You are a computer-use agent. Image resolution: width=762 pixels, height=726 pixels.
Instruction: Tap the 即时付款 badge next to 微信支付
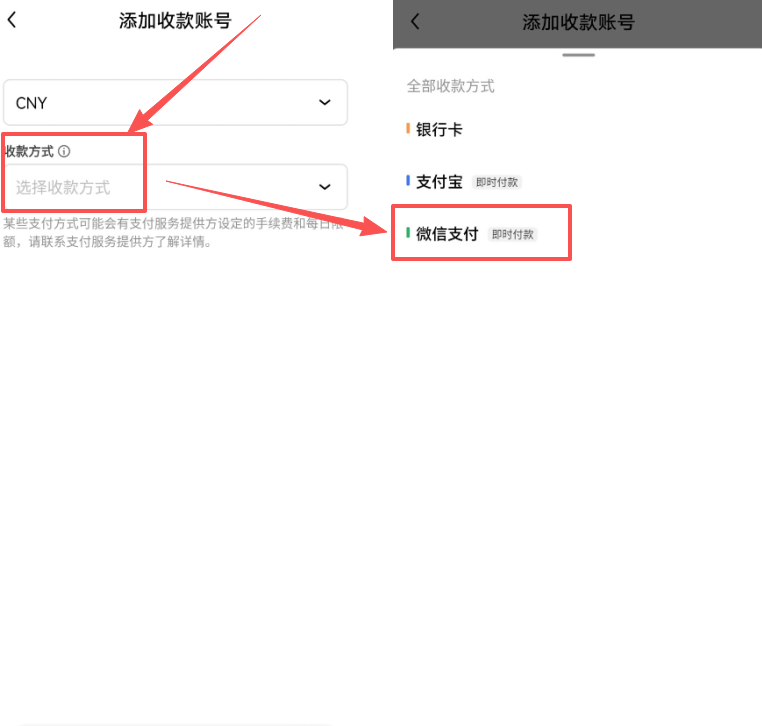(513, 234)
